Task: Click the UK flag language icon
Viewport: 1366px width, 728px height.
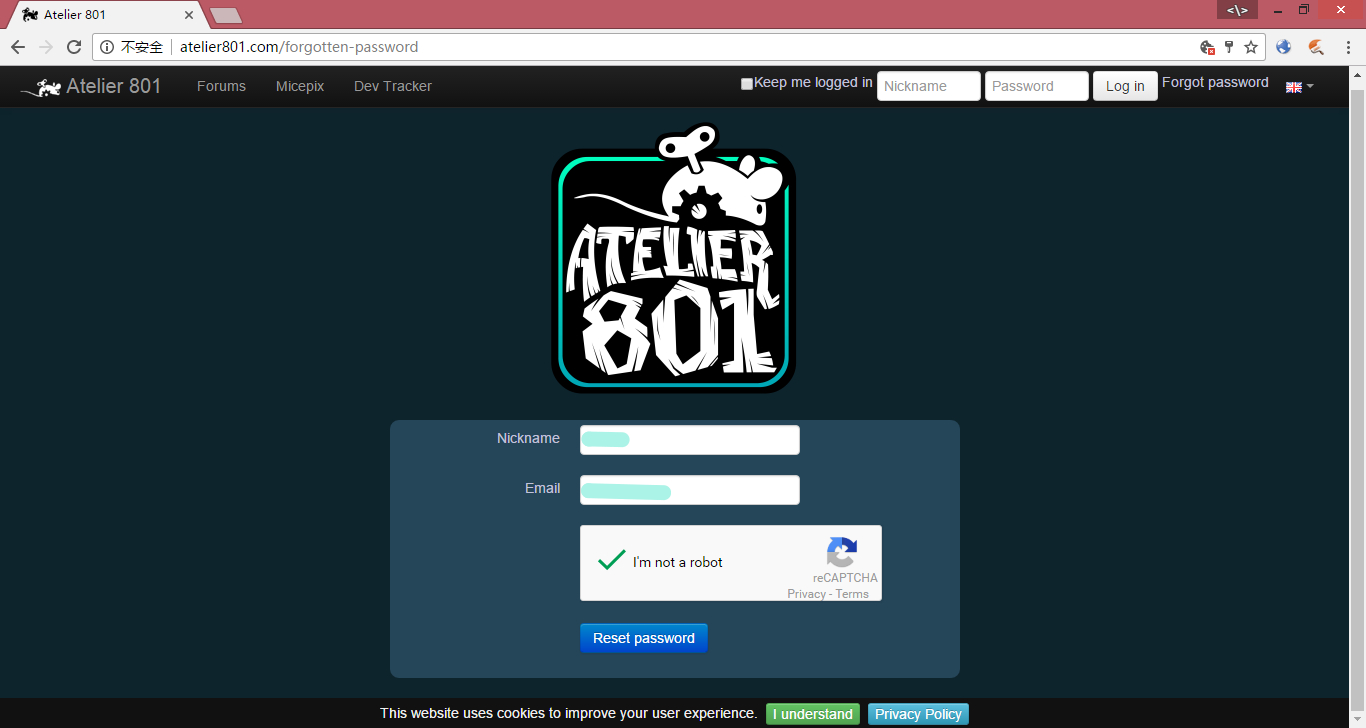Action: pos(1293,87)
